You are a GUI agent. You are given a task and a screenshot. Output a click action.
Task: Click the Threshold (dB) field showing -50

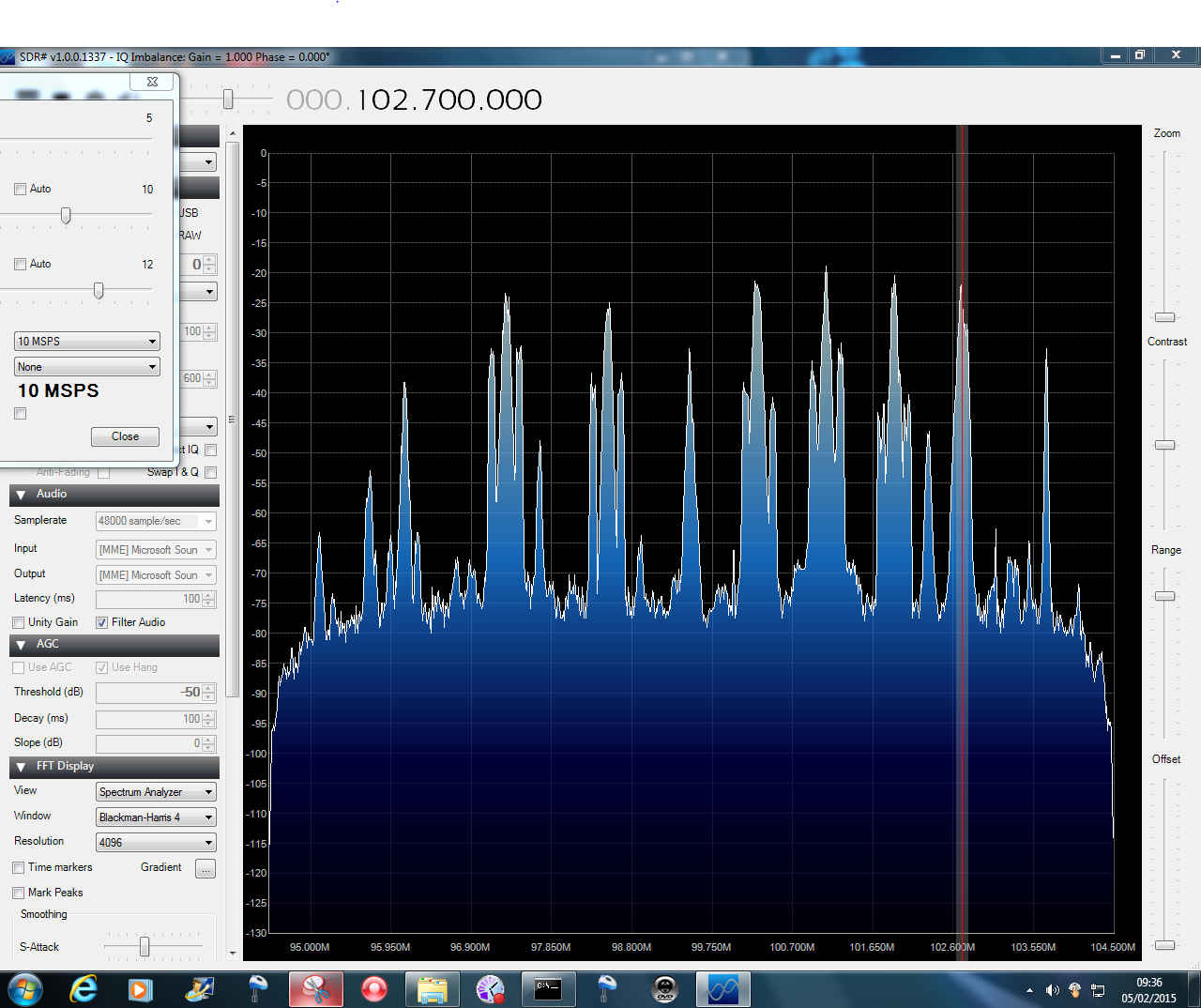click(156, 693)
